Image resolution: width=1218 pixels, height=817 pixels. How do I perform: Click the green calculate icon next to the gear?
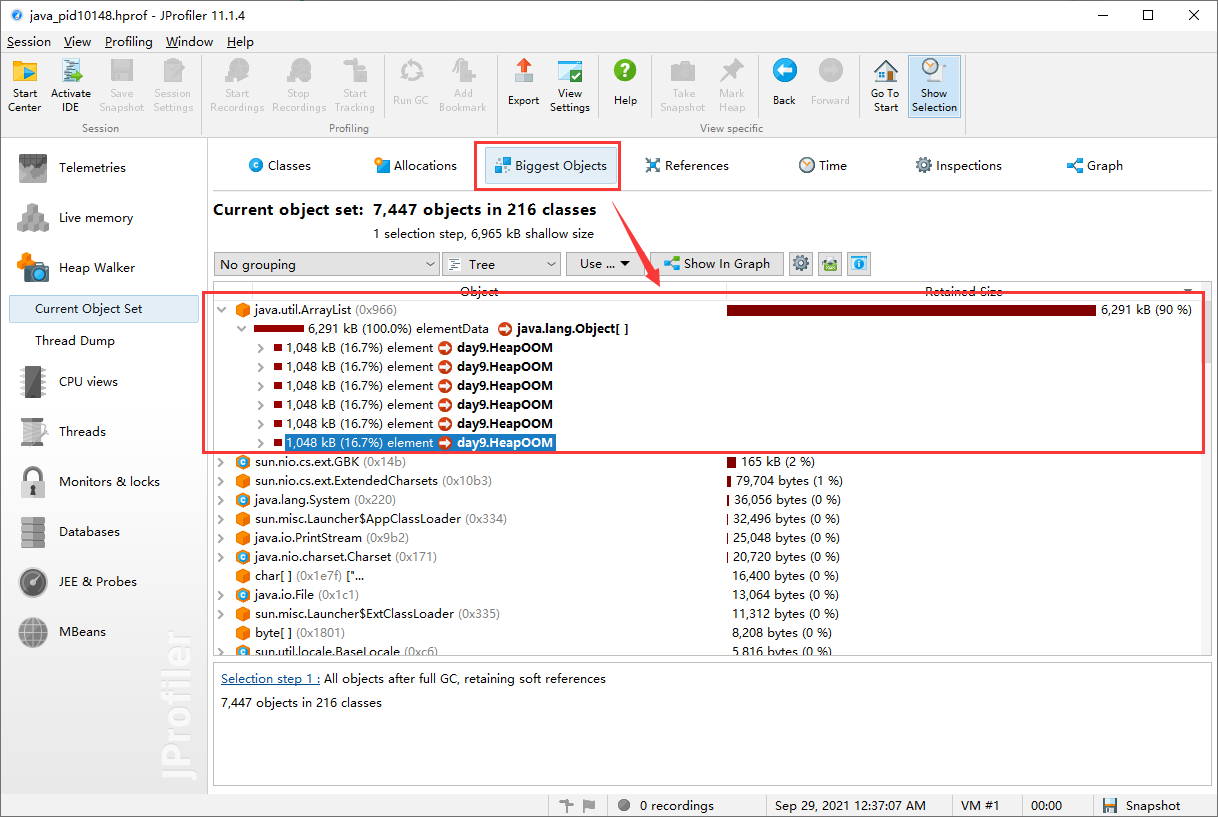tap(830, 264)
